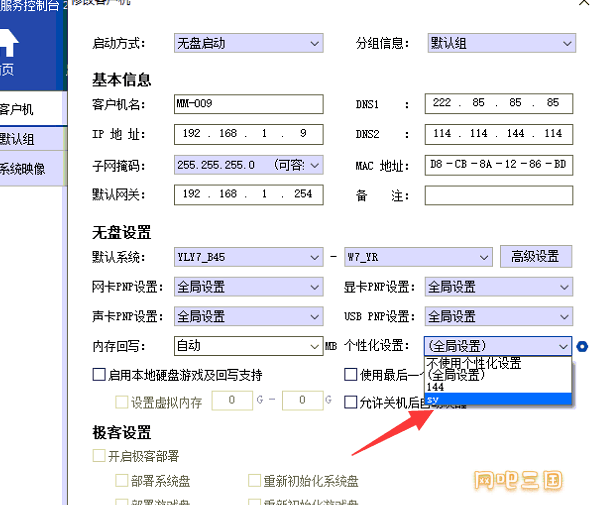
Task: Toggle the 开启极客部署 checkbox
Action: point(99,455)
